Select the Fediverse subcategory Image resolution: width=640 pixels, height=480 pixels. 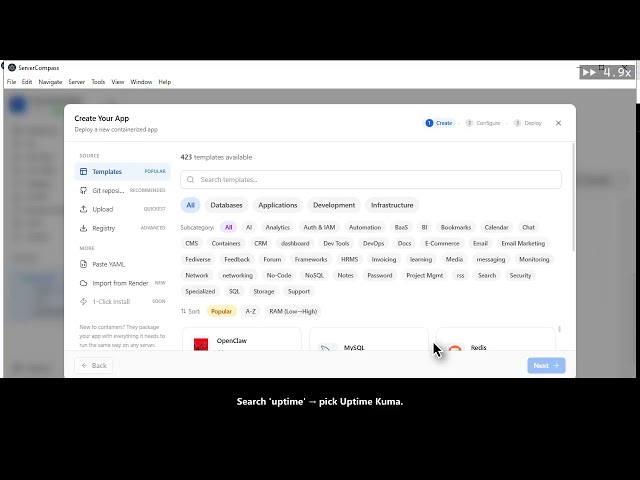tap(198, 259)
